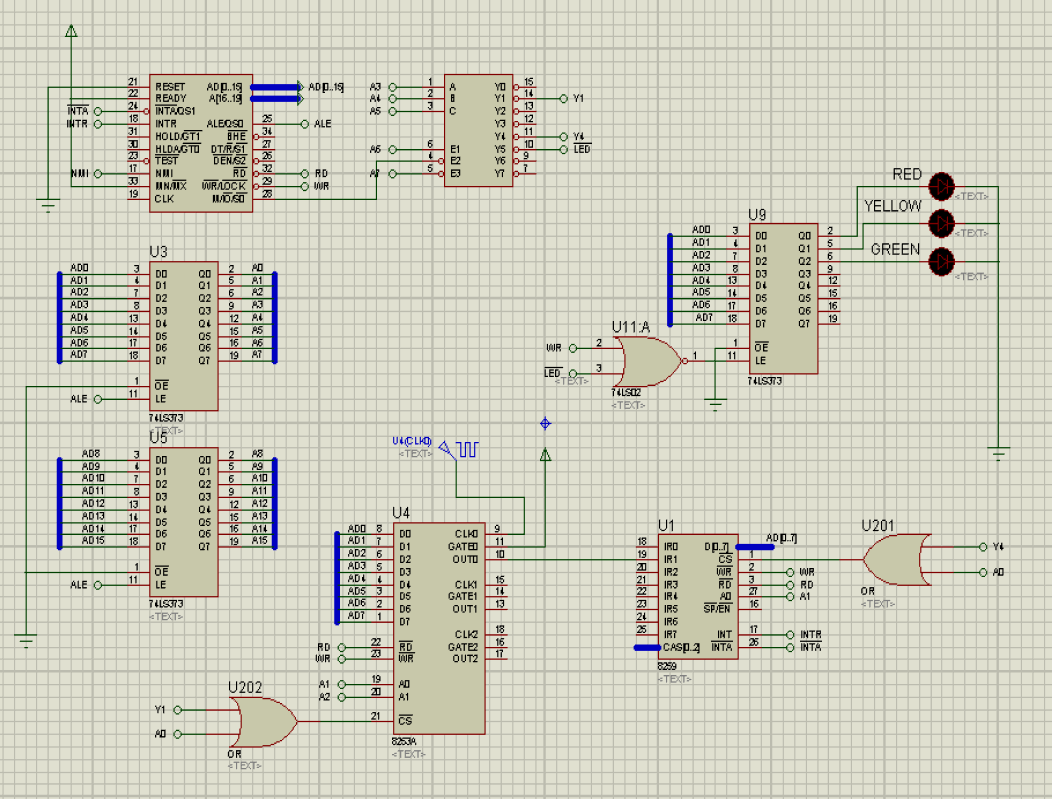The image size is (1052, 799).
Task: Select the decoder chip with Y0–Y7 outputs
Action: pyautogui.click(x=478, y=130)
